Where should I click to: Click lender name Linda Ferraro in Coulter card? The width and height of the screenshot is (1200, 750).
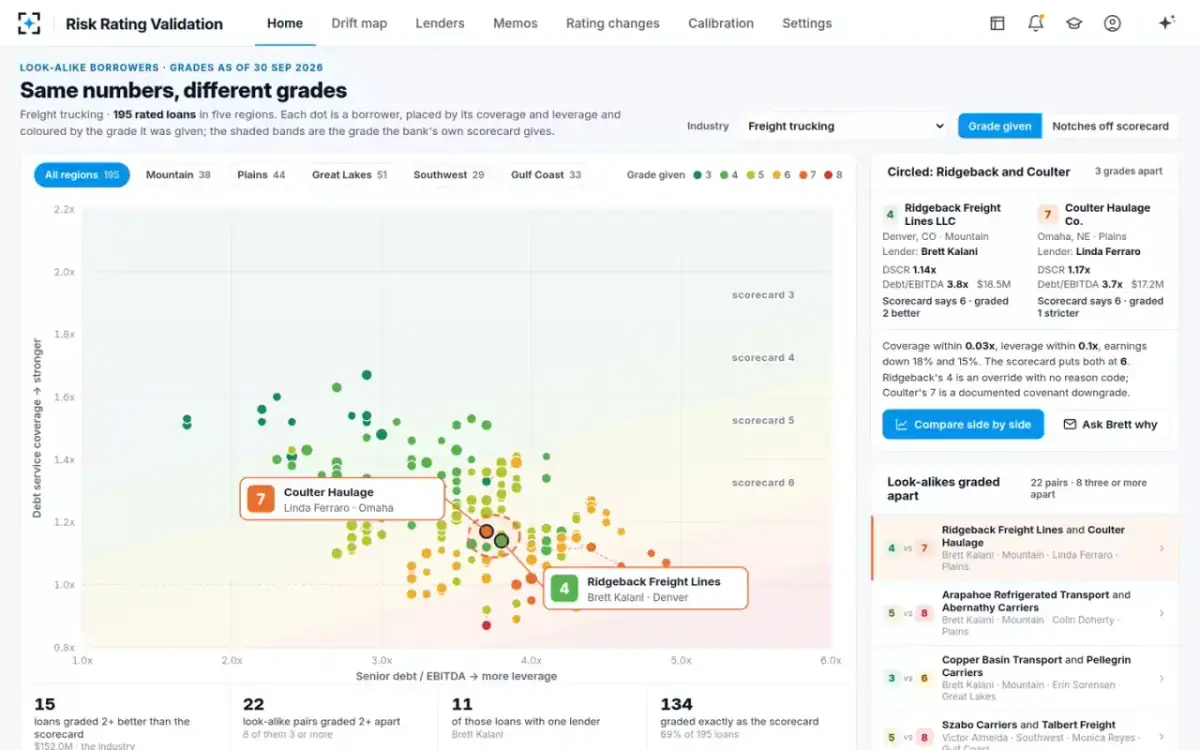pos(1108,252)
